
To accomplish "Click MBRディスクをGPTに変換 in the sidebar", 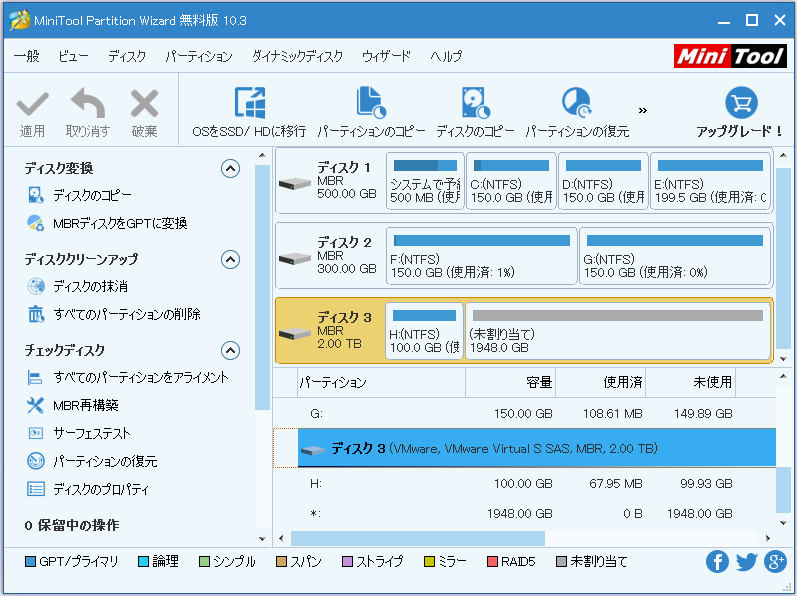I will [x=120, y=223].
